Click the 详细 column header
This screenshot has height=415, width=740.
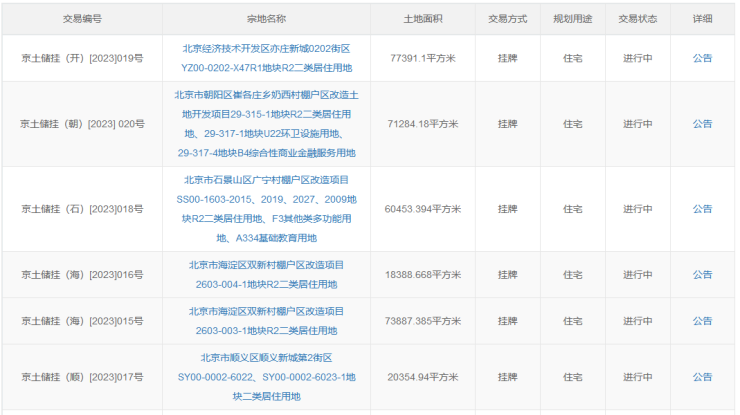coord(702,19)
